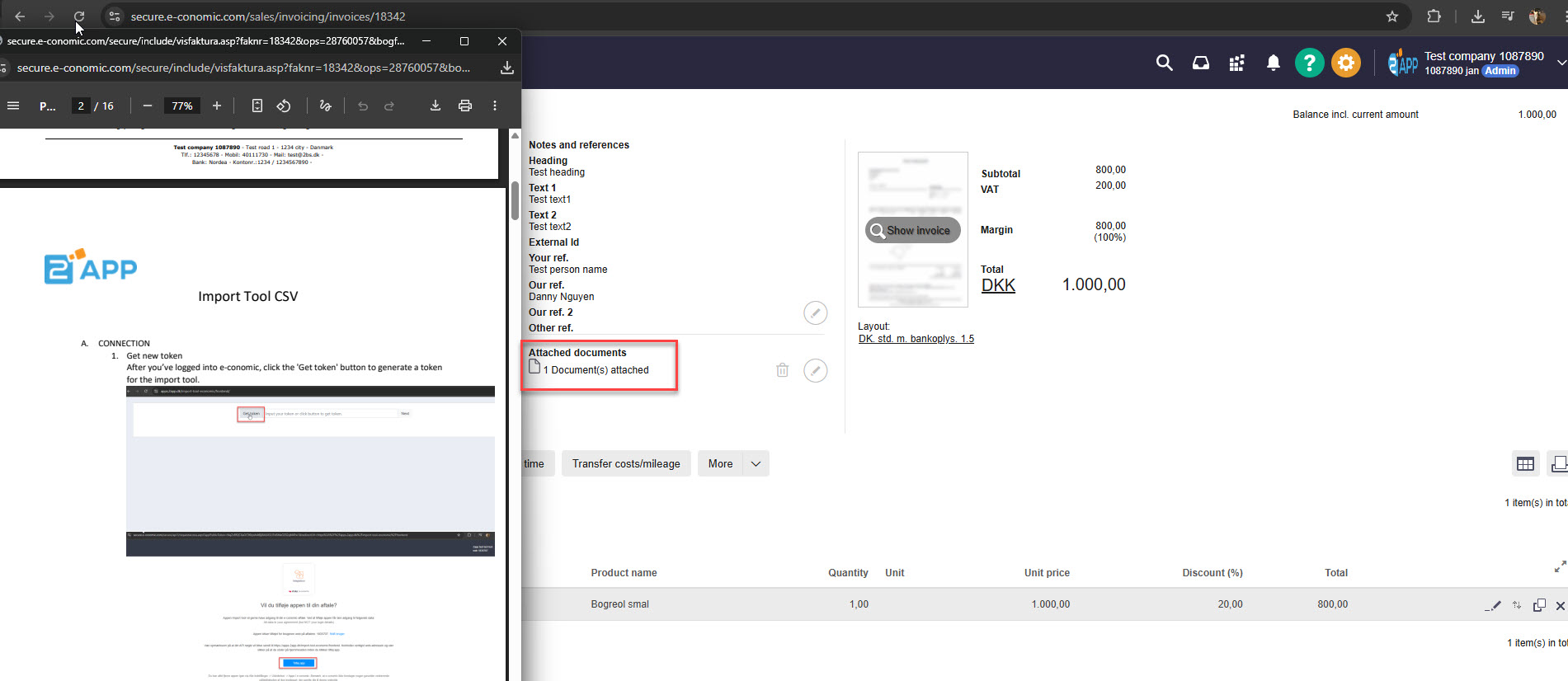Click the PDF page number field
Viewport: 1568px width, 681px height.
tap(81, 106)
